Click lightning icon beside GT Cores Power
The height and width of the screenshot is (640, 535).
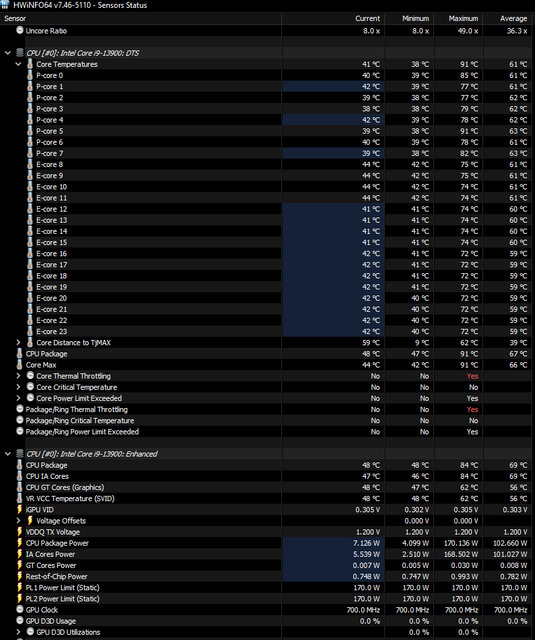[20, 565]
